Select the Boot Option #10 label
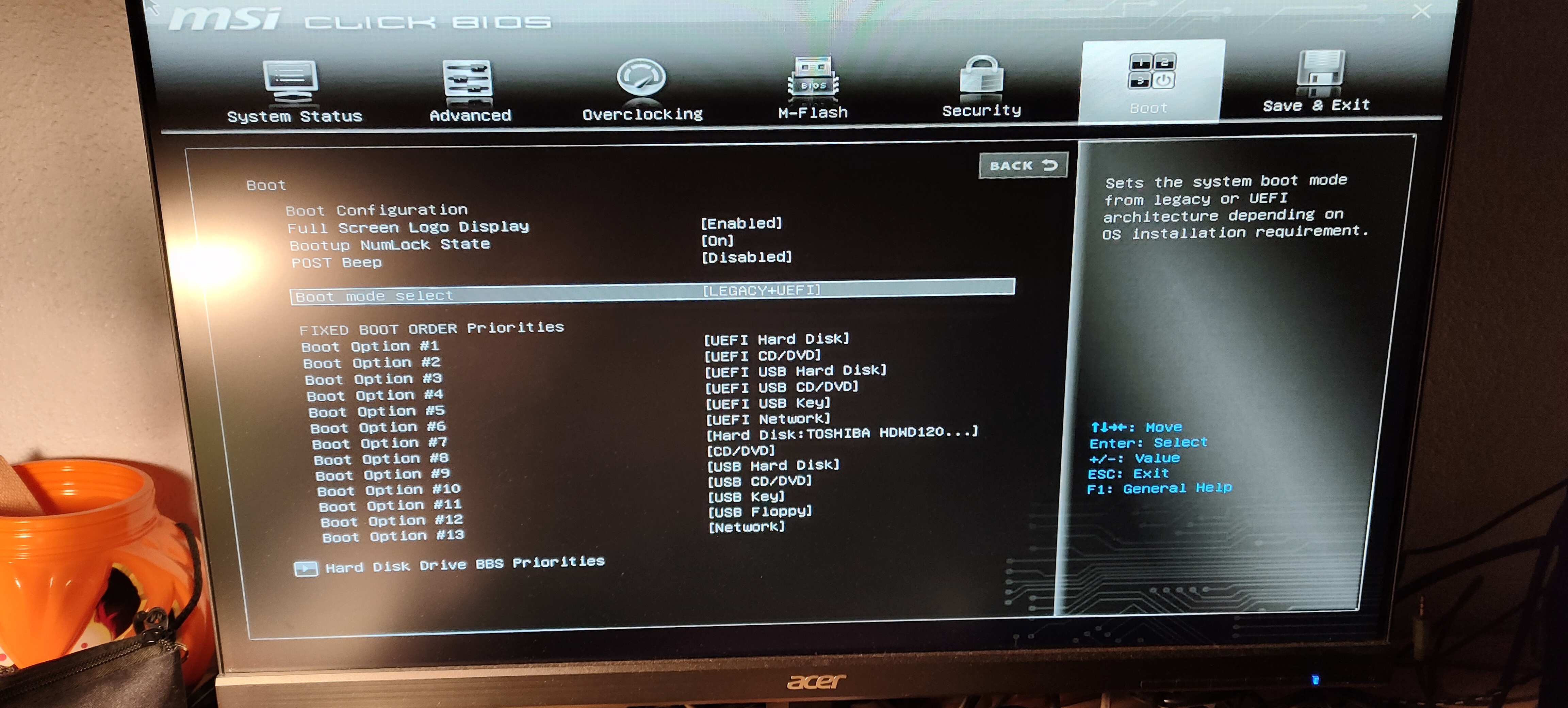Image resolution: width=1568 pixels, height=708 pixels. pyautogui.click(x=389, y=491)
